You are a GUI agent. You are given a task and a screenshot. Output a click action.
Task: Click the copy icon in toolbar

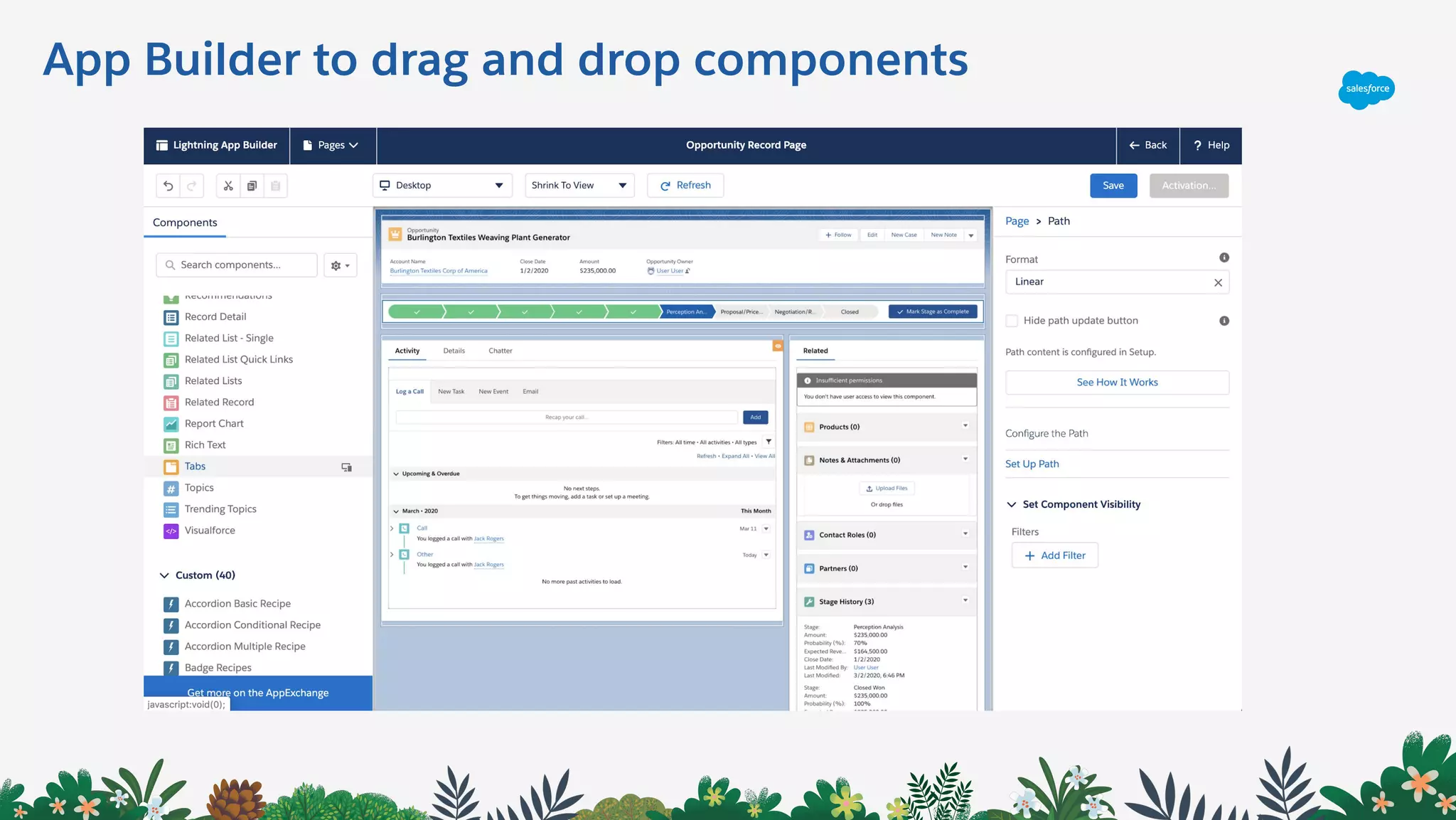pyautogui.click(x=252, y=186)
